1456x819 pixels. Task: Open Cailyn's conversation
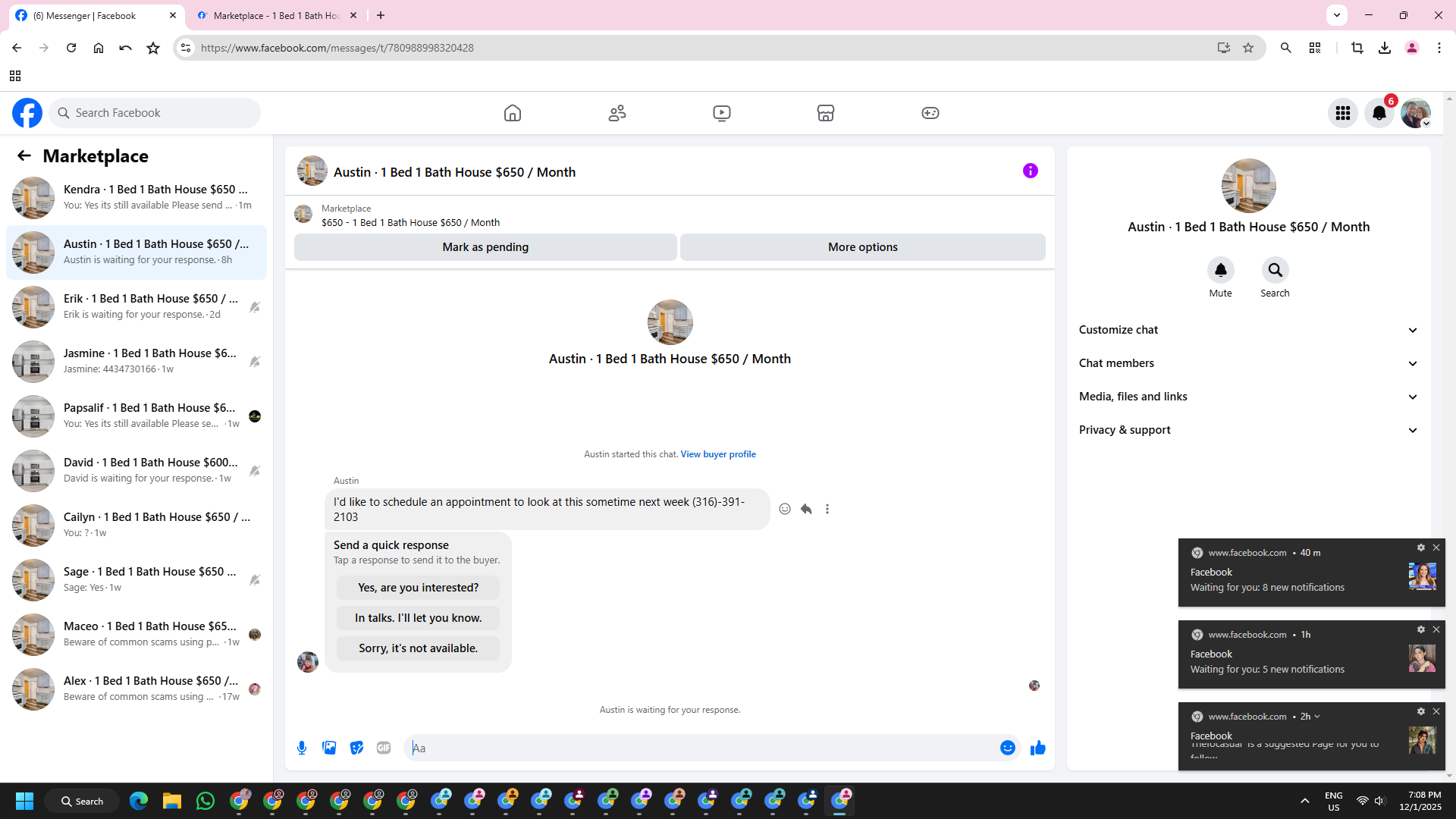click(x=136, y=525)
